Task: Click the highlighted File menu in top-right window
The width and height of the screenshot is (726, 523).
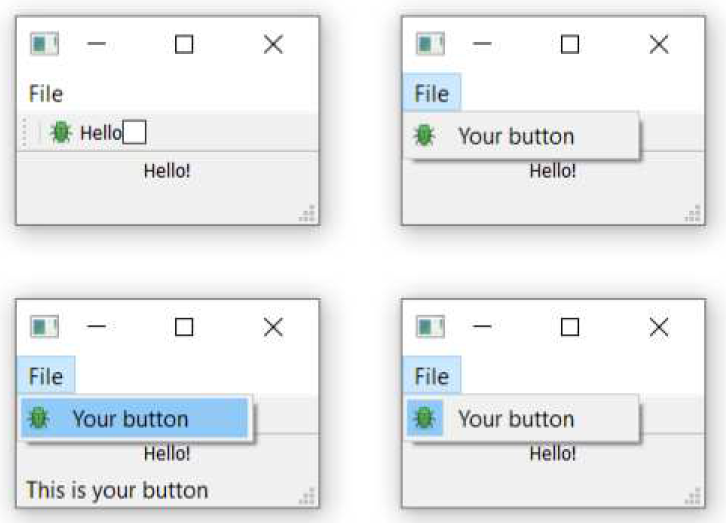Action: pos(432,93)
